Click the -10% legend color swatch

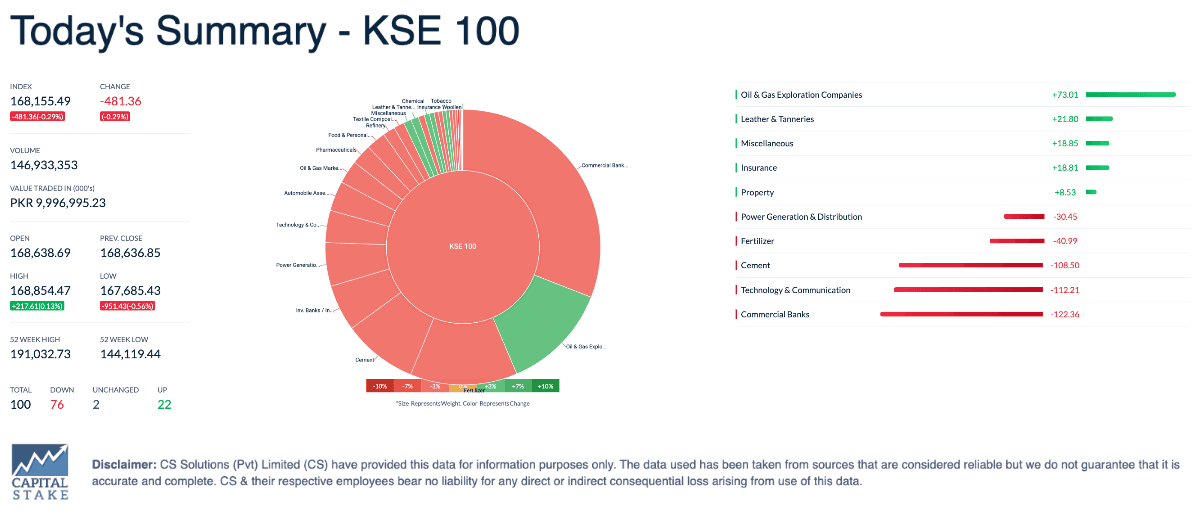click(x=380, y=386)
